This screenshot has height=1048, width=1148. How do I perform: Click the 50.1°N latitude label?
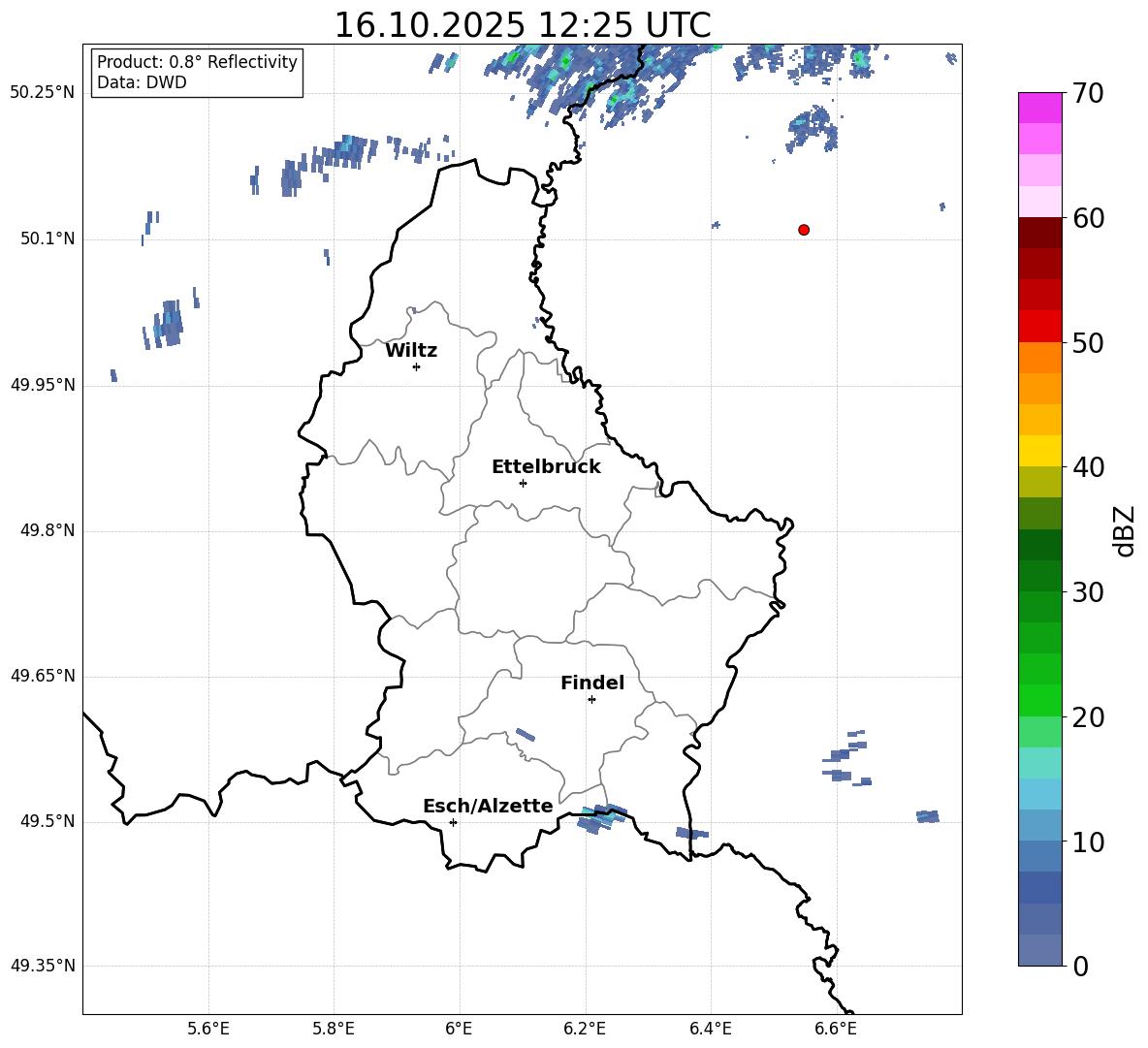point(48,239)
